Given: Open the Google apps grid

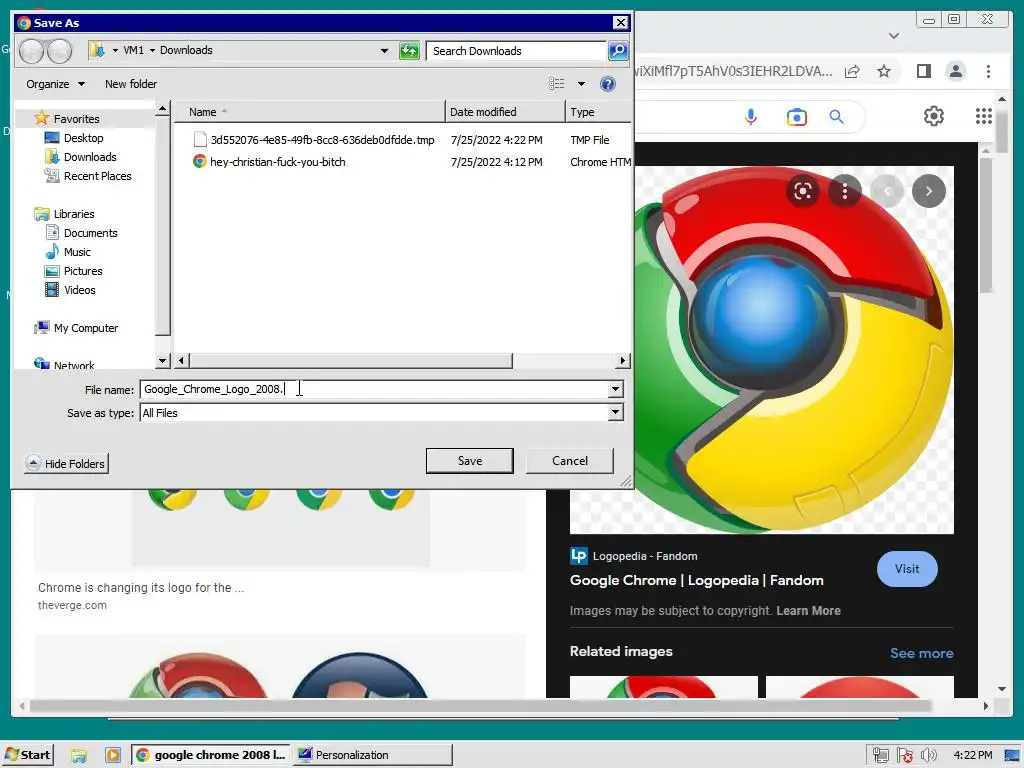Looking at the screenshot, I should 984,116.
